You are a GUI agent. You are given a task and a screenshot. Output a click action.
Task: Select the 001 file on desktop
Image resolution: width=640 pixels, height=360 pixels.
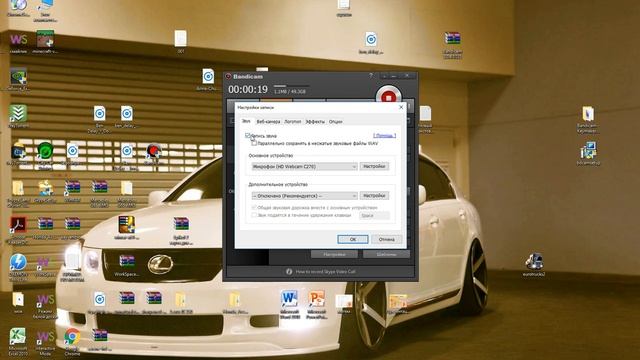(x=180, y=42)
